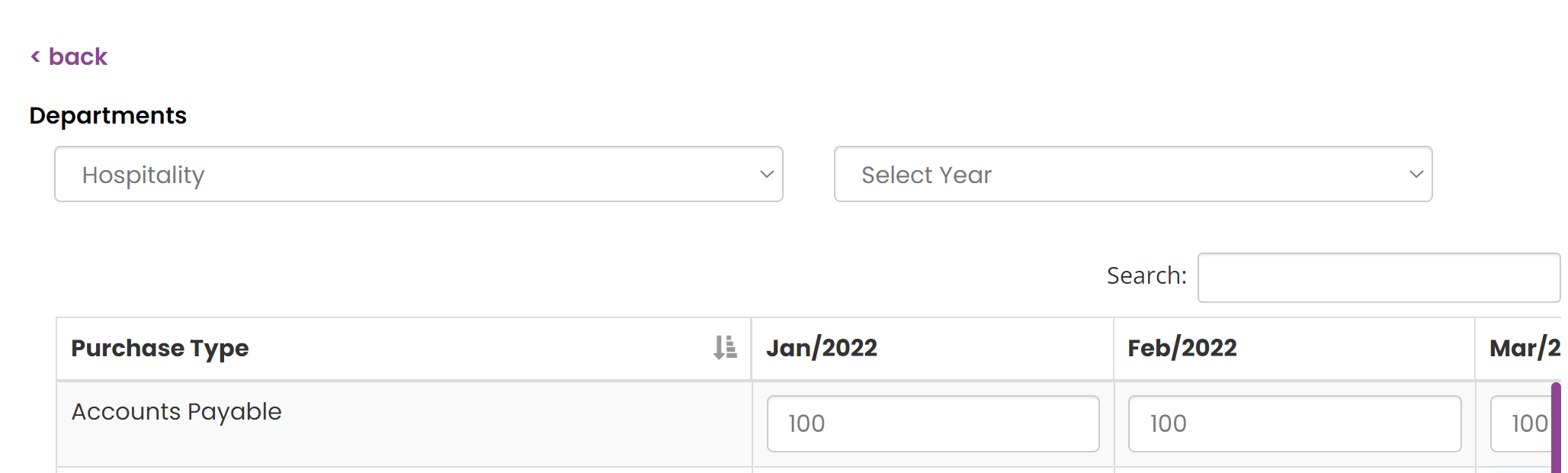Sort by Purchase Type column header
The height and width of the screenshot is (473, 1568).
click(x=403, y=349)
